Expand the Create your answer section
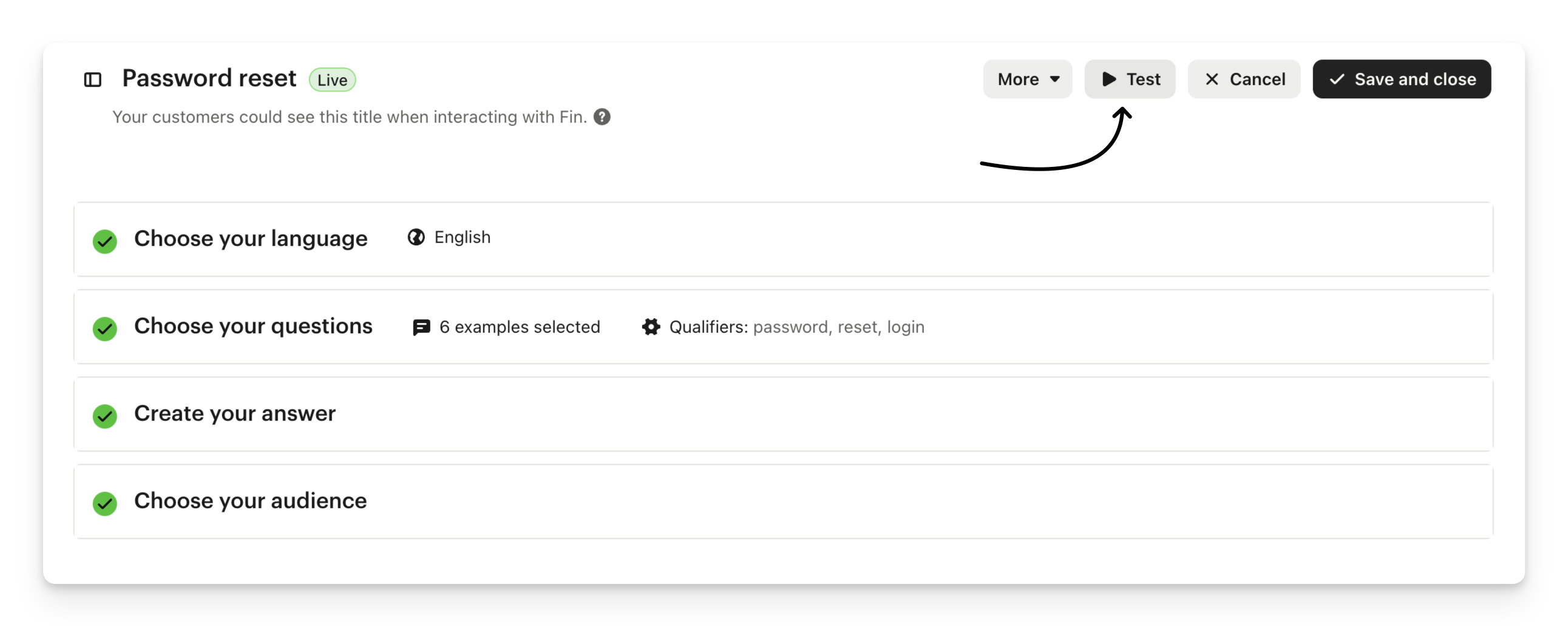 coord(235,414)
